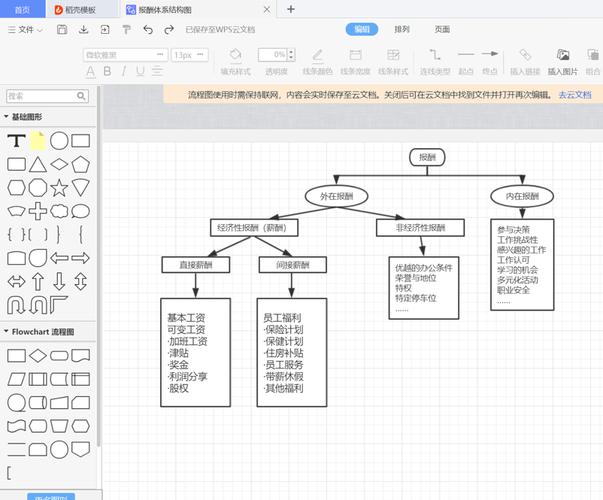Switch to the 排列 tab
Screen dimensions: 603x500
(x=402, y=29)
